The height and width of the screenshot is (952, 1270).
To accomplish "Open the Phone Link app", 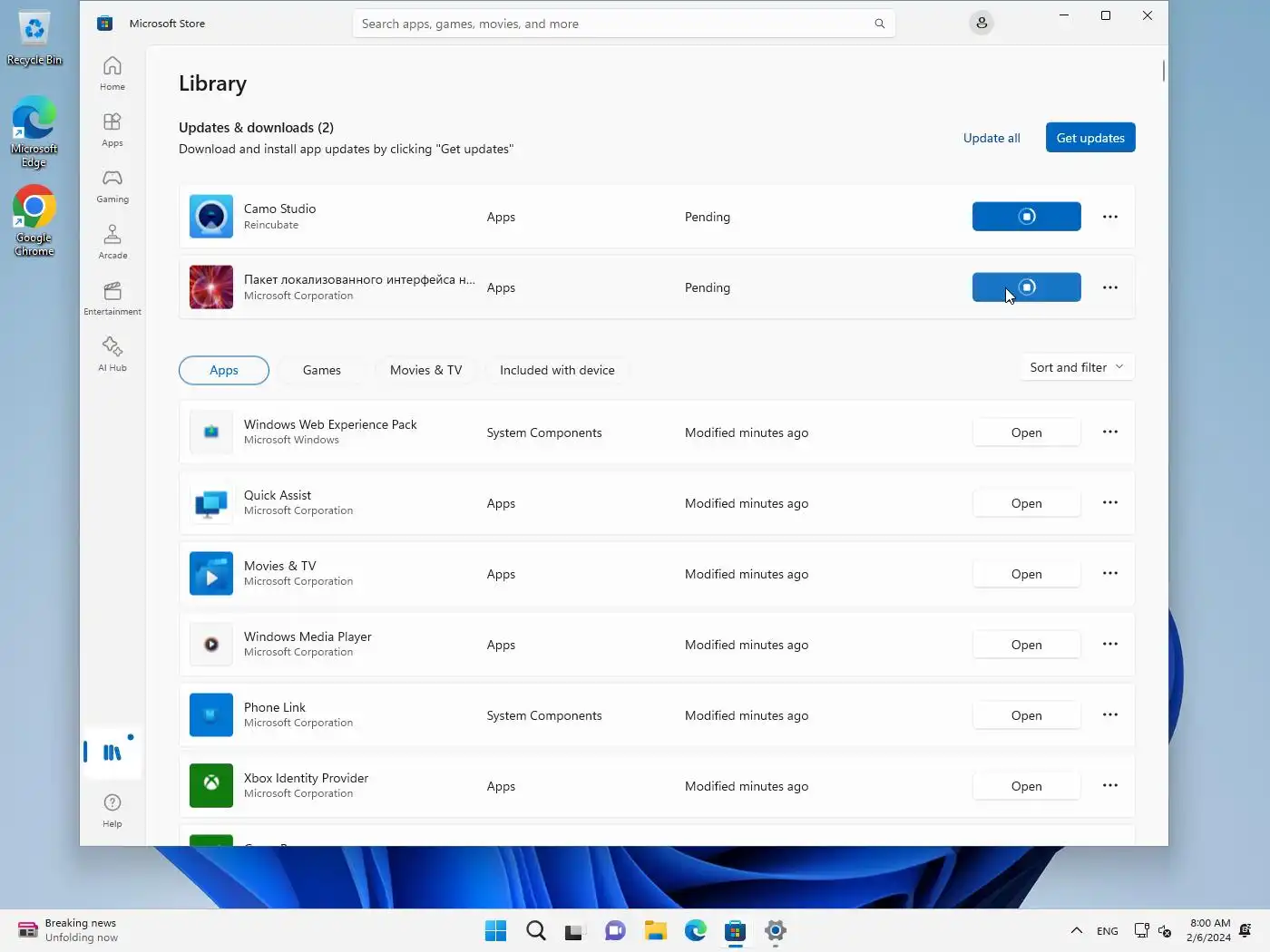I will coord(1027,715).
